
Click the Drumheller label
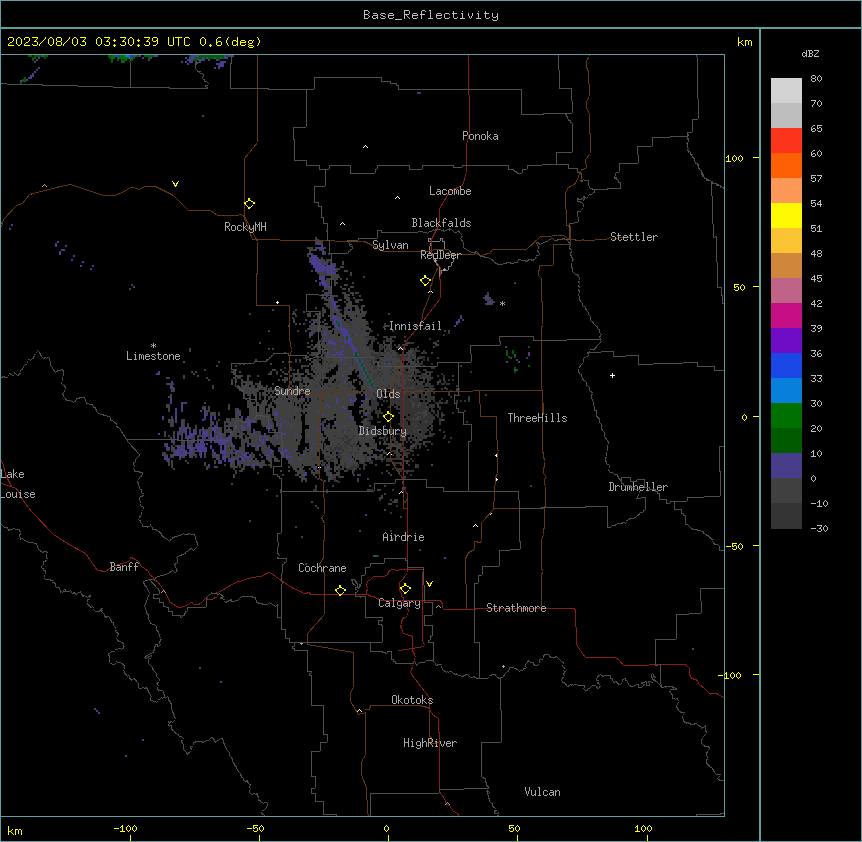click(638, 487)
